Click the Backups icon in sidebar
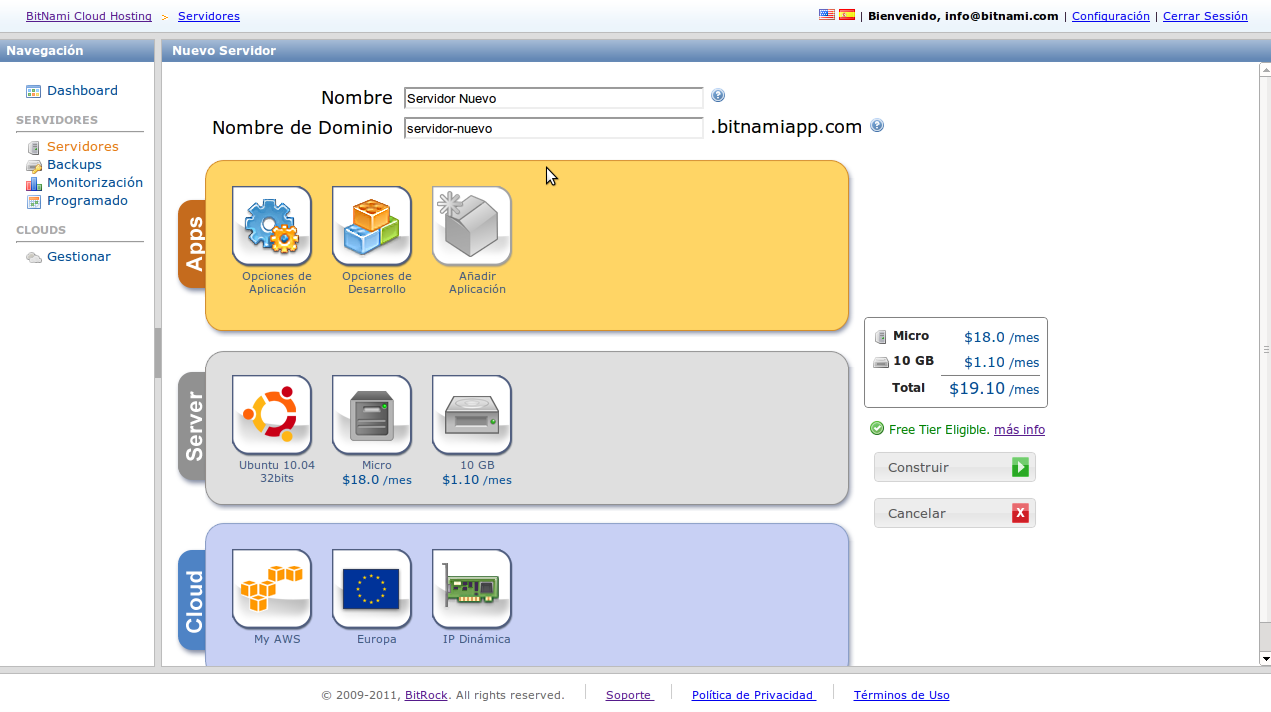Image resolution: width=1271 pixels, height=712 pixels. click(x=34, y=165)
